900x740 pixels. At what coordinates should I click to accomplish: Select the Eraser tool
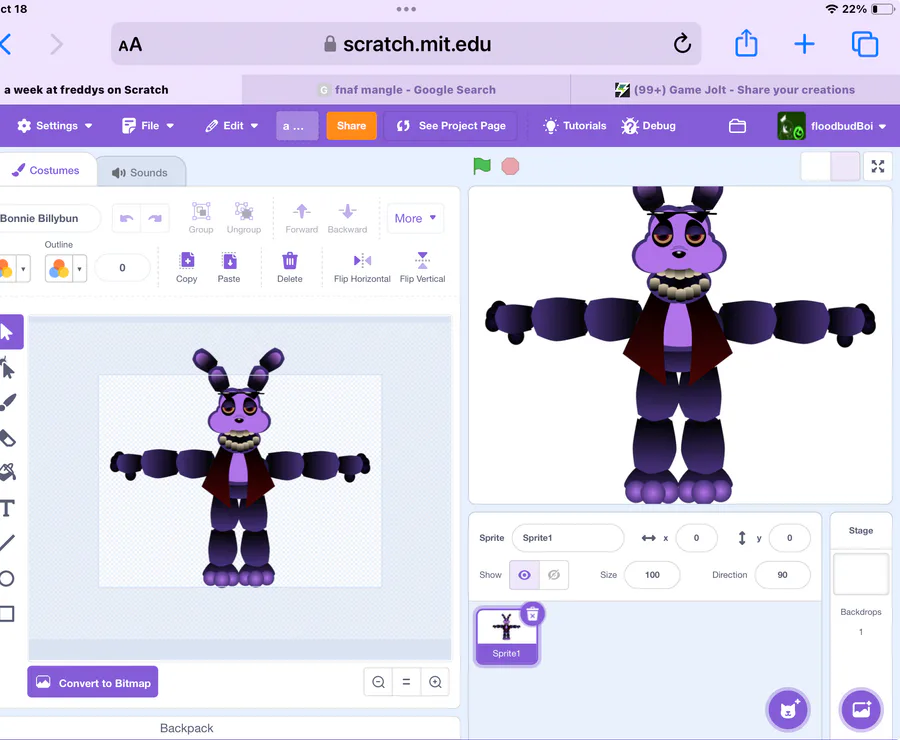pyautogui.click(x=7, y=438)
